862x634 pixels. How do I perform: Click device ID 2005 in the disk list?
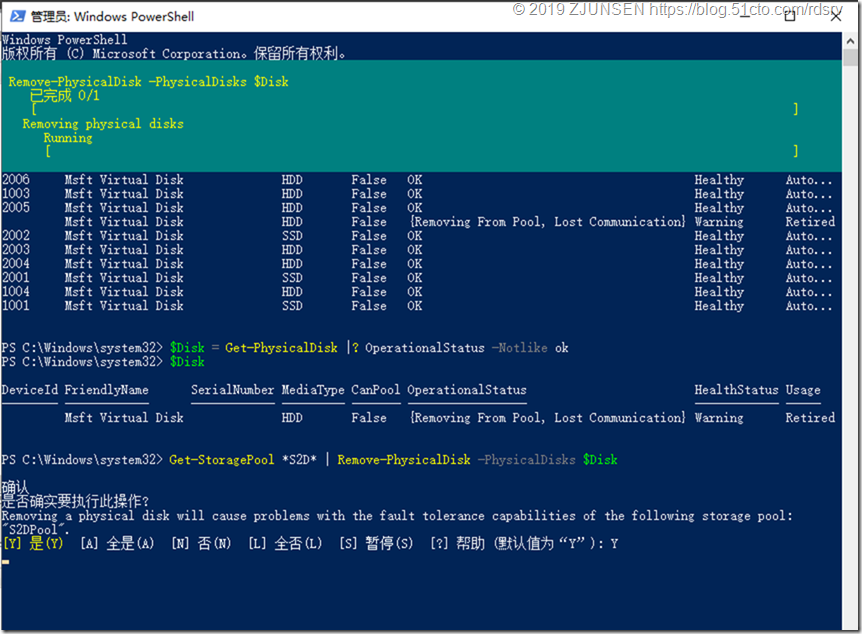pos(15,208)
